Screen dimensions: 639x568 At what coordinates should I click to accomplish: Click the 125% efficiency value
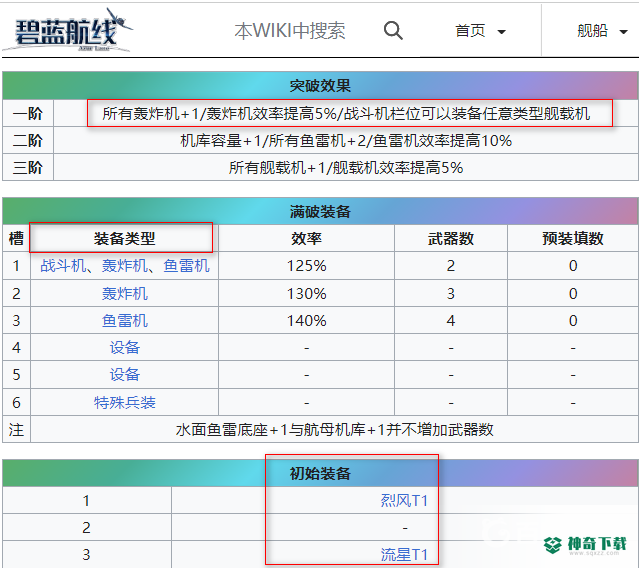pyautogui.click(x=306, y=266)
